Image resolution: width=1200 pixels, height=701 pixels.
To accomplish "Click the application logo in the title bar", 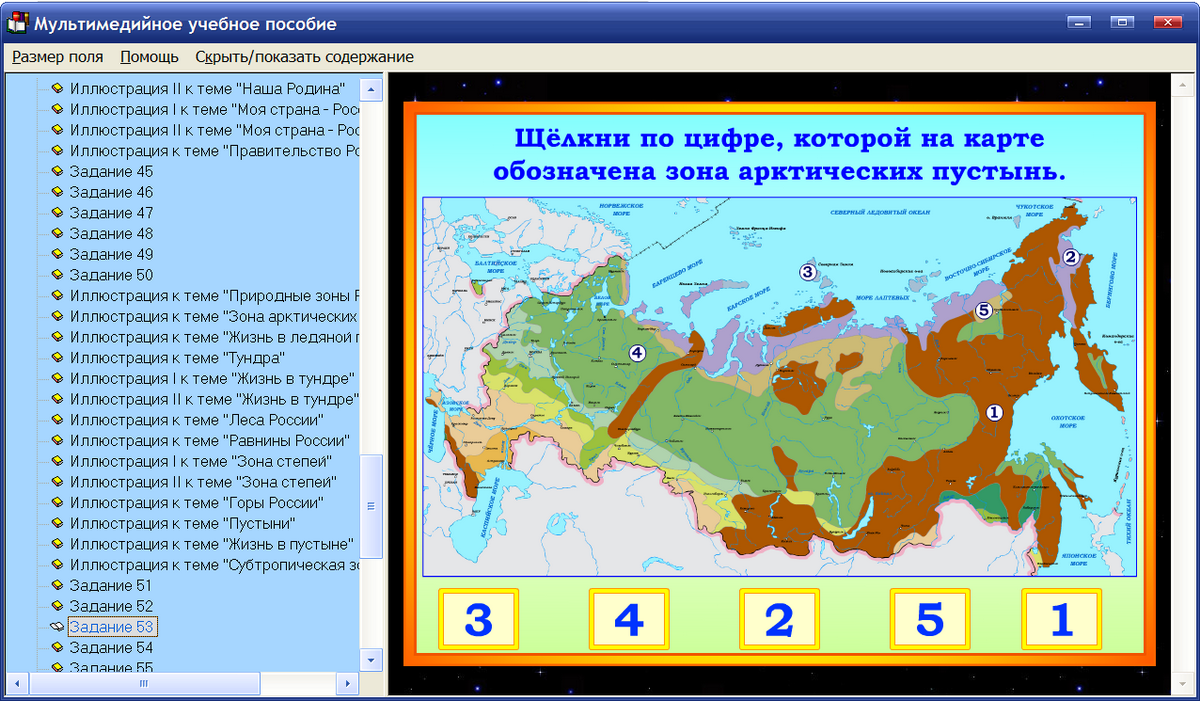I will click(15, 23).
